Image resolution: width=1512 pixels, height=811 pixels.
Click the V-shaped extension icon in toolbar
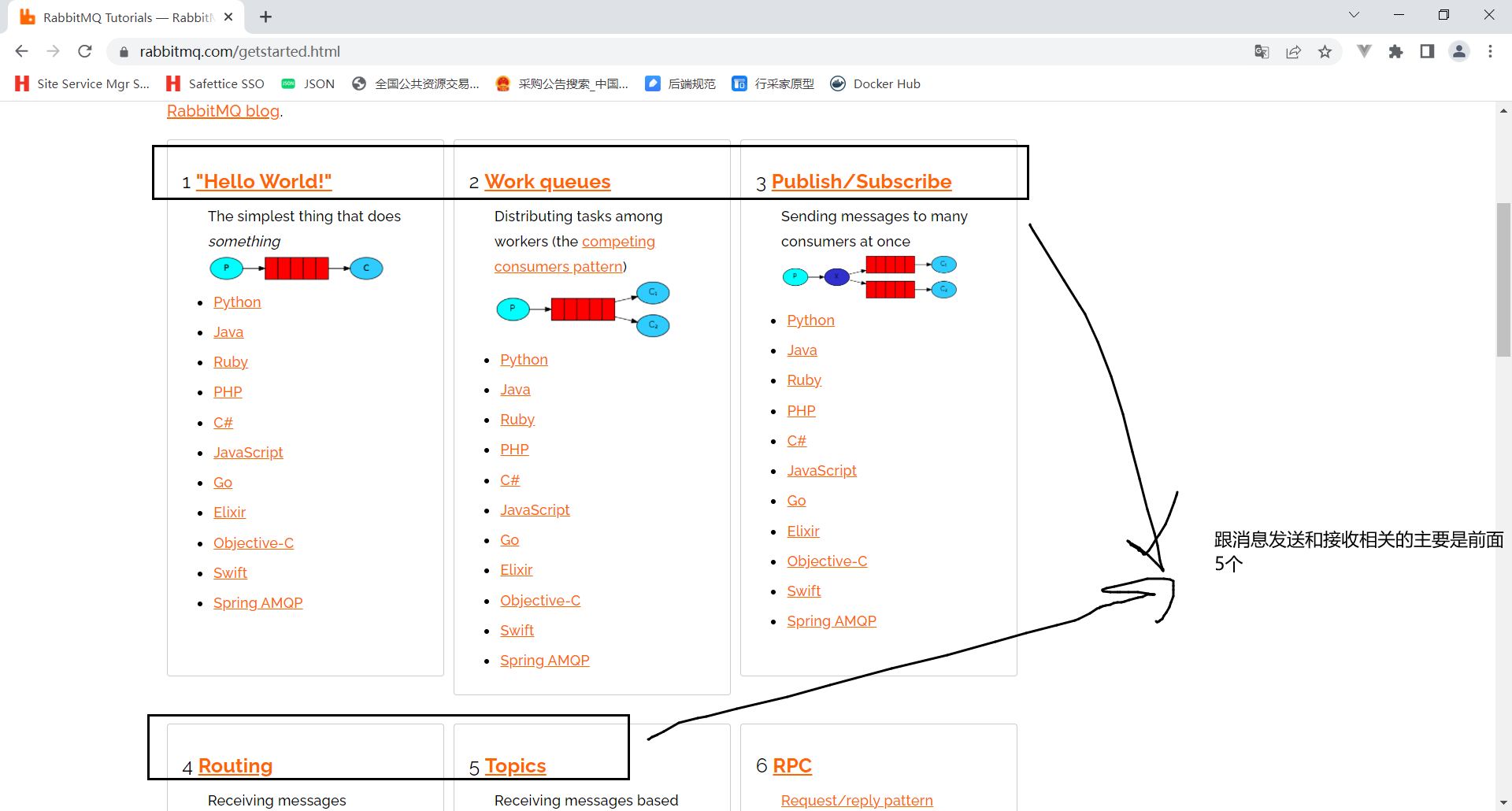pos(1364,51)
